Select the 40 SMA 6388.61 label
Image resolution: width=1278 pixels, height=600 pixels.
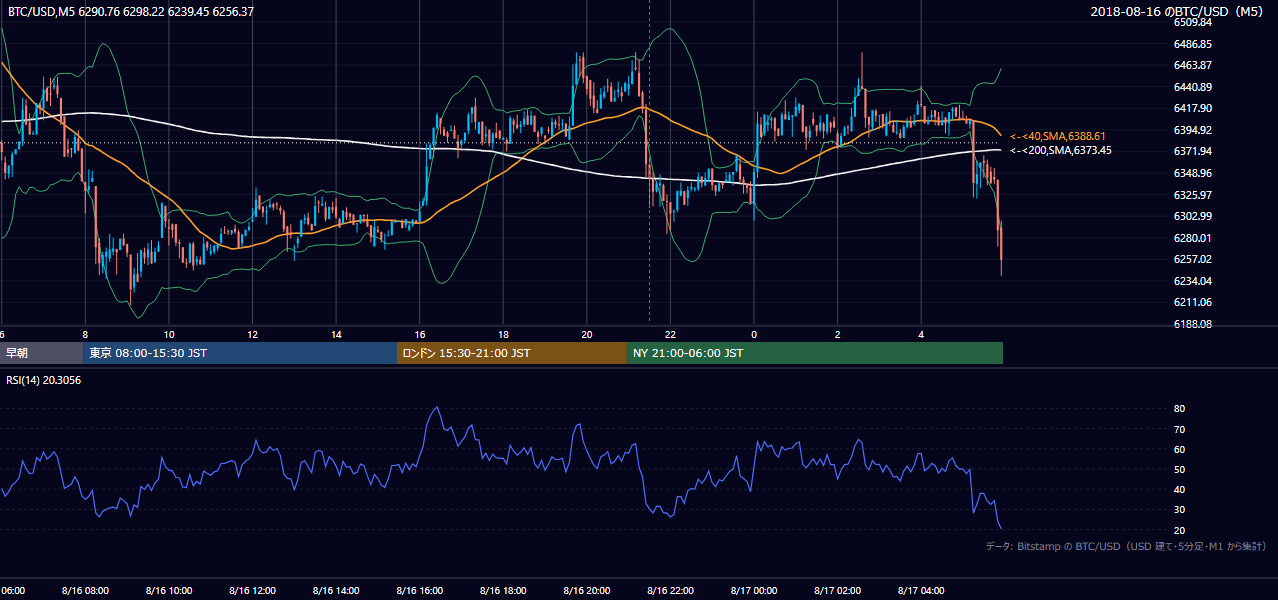1060,136
